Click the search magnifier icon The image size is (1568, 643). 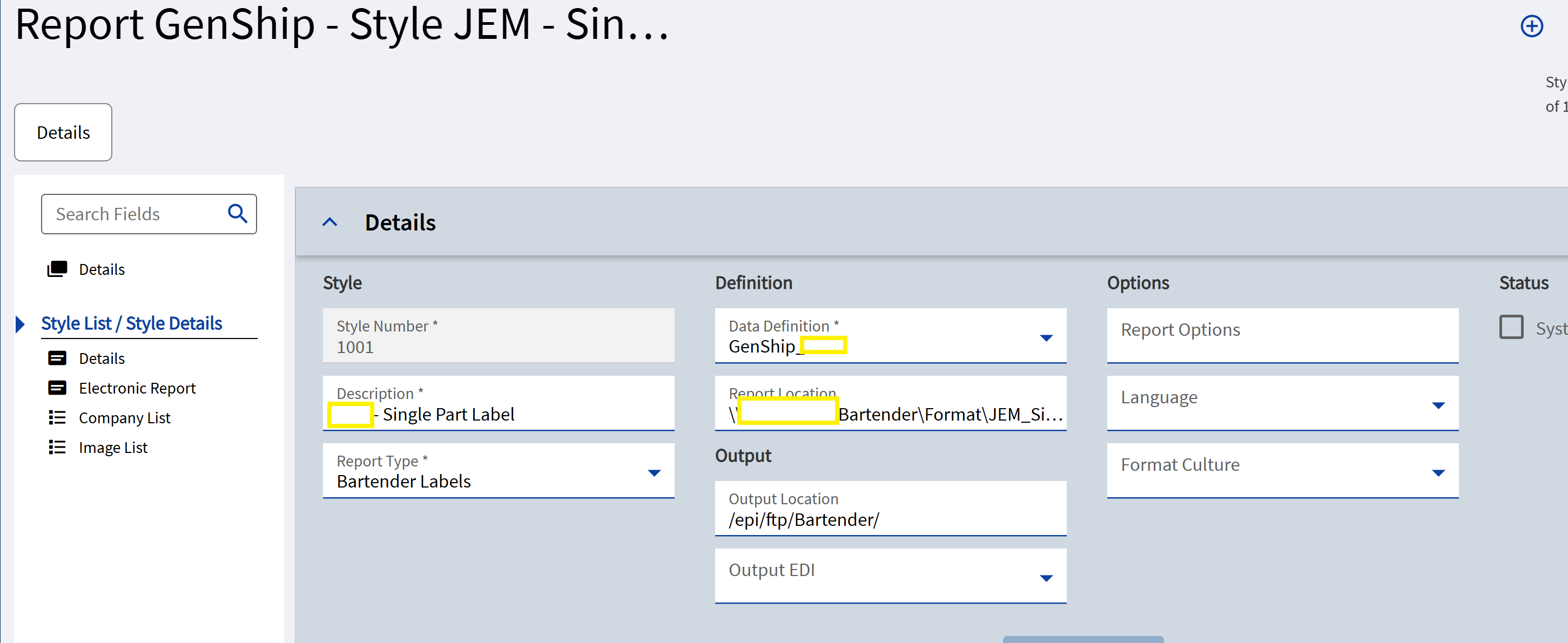click(238, 213)
